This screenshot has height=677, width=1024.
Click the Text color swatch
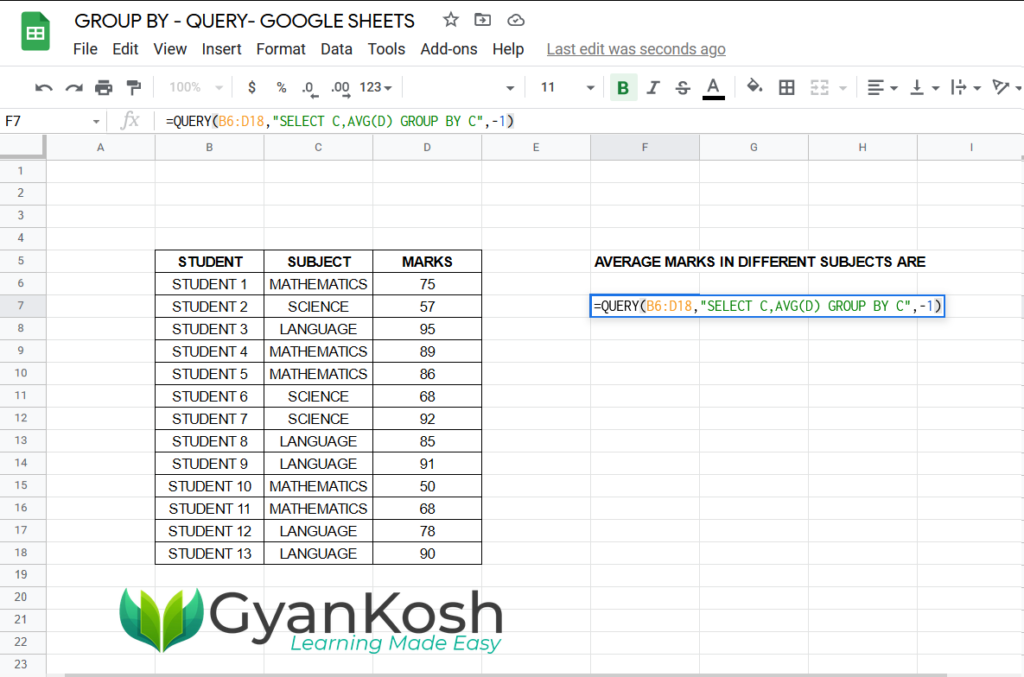click(712, 87)
